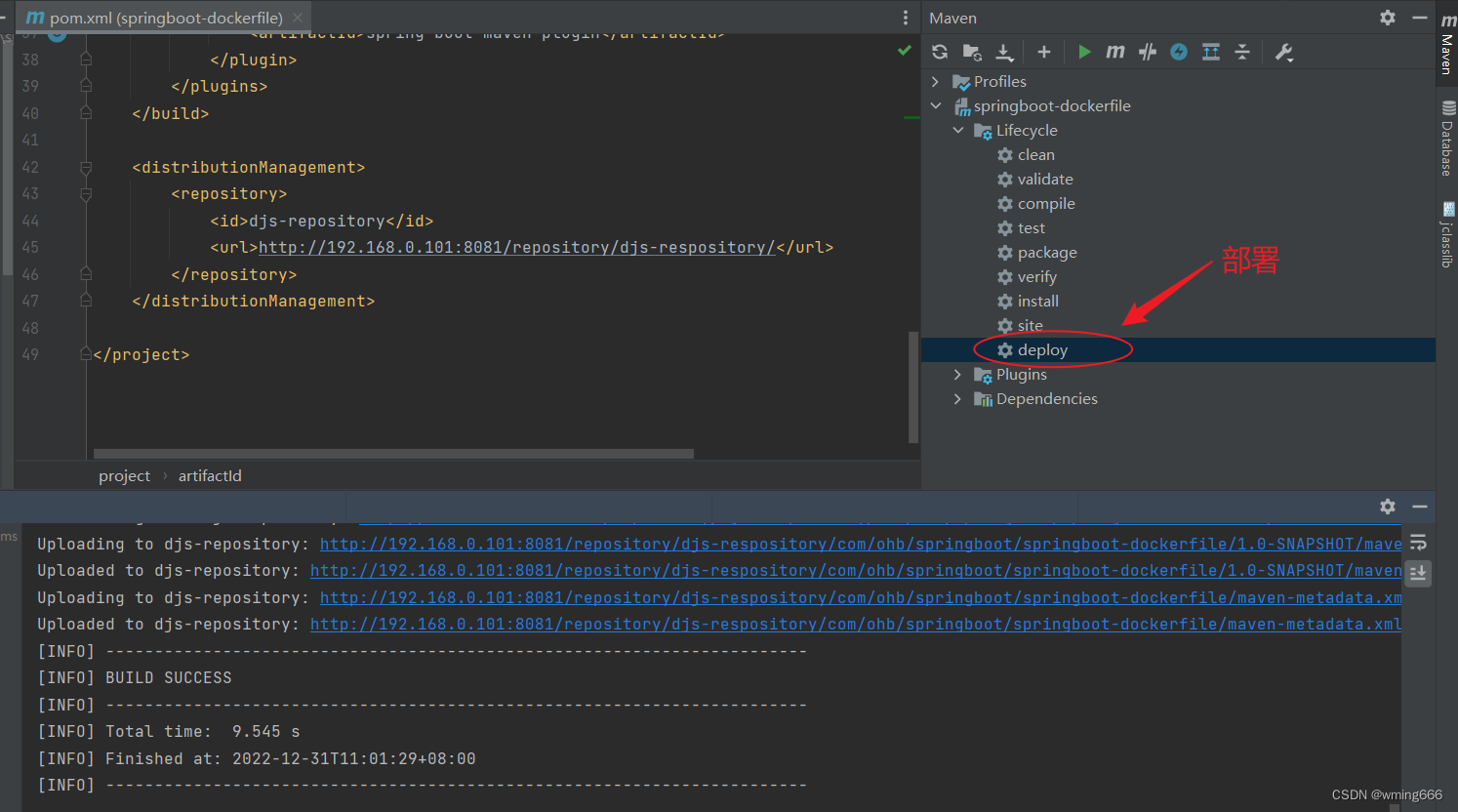Click line number 41 in gutter

[x=30, y=141]
